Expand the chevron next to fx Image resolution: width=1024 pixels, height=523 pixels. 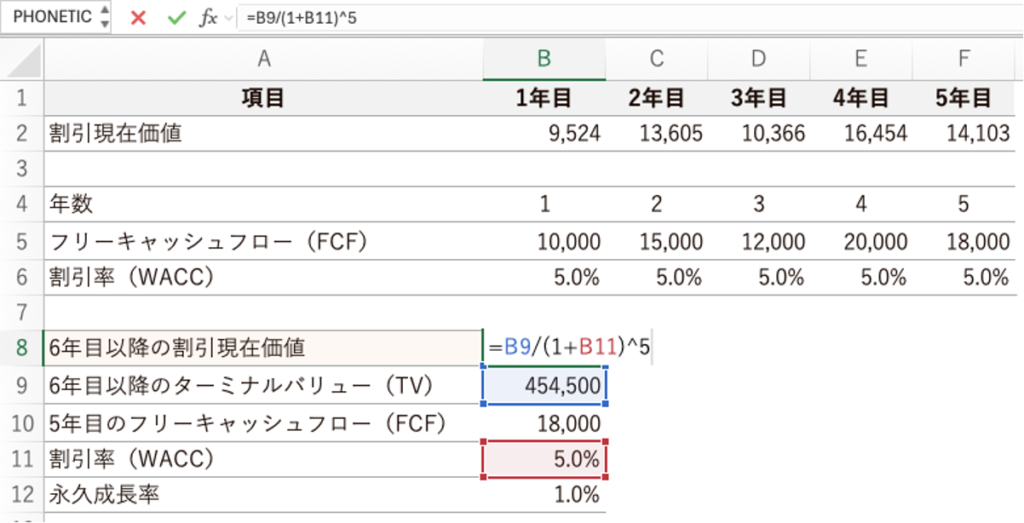tap(230, 18)
